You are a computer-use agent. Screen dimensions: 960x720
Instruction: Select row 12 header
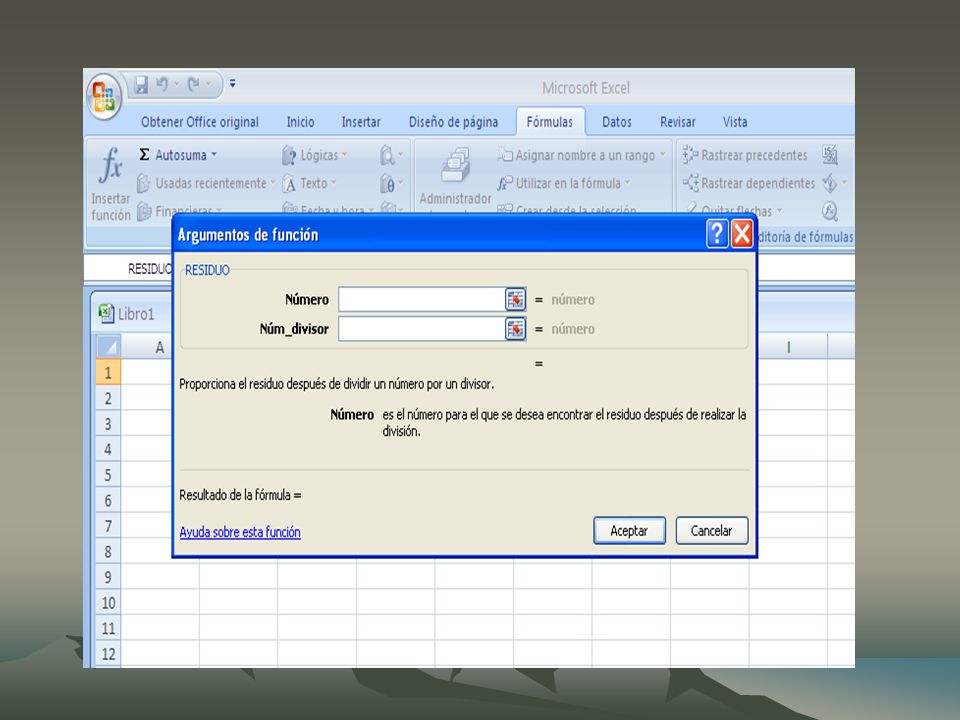(108, 653)
